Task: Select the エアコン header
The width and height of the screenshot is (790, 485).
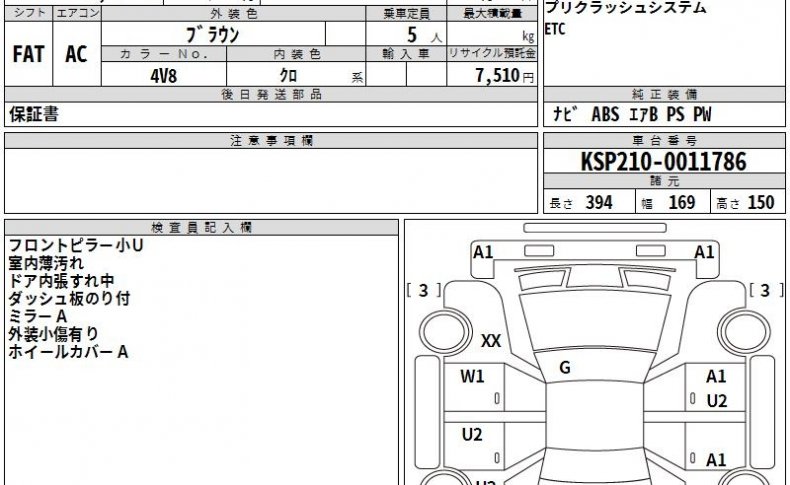Action: click(77, 13)
